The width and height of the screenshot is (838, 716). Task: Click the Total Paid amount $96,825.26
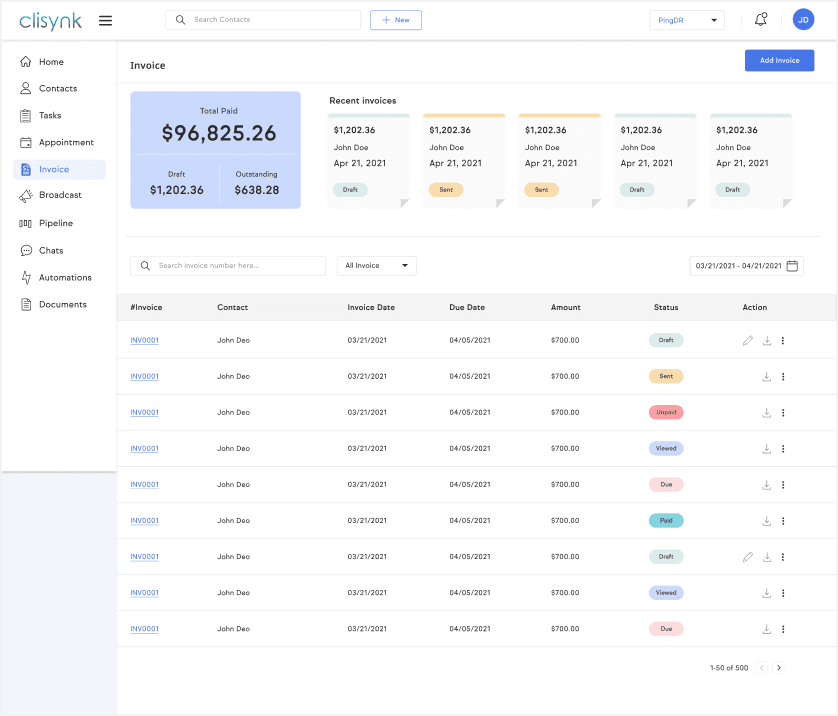pos(219,134)
